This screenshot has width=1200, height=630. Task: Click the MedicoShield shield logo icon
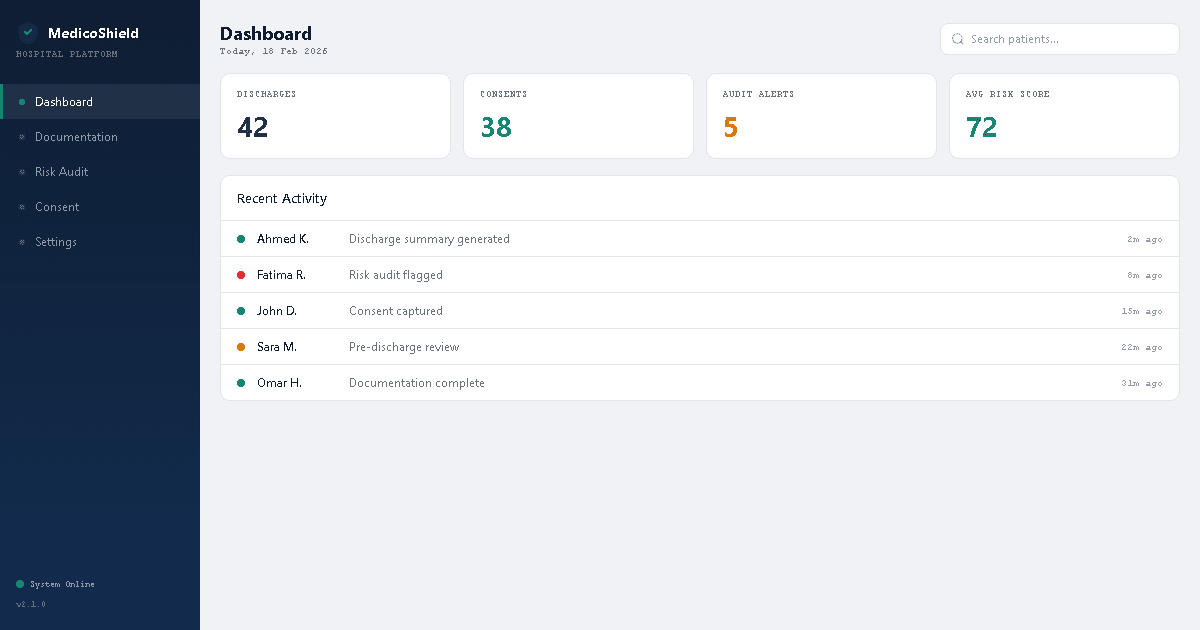click(x=28, y=33)
